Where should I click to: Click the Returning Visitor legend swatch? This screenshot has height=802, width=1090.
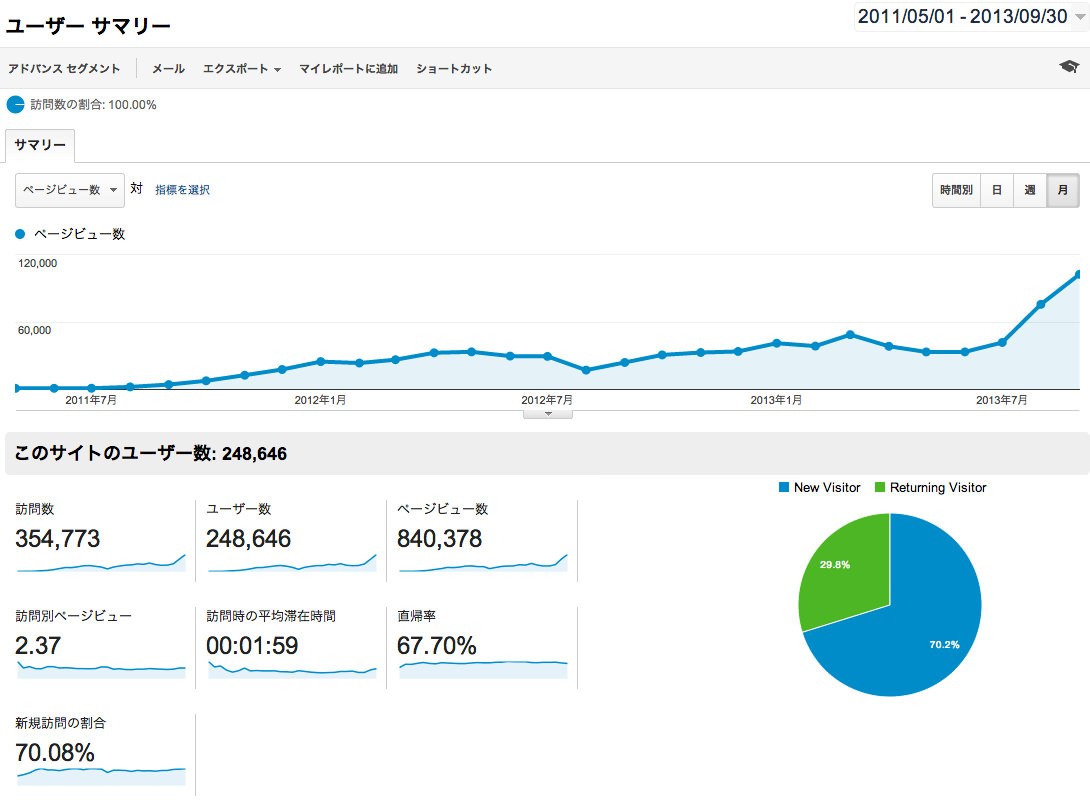click(880, 487)
